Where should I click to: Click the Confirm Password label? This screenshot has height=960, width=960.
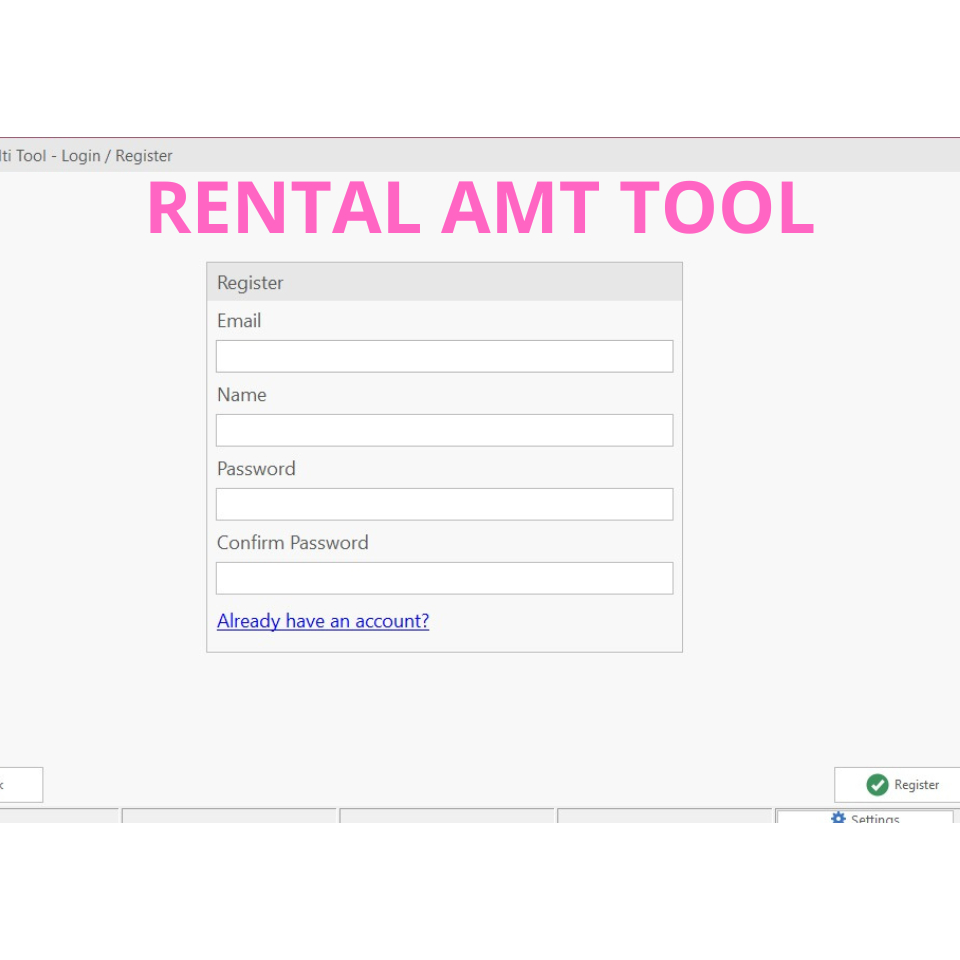pos(292,543)
